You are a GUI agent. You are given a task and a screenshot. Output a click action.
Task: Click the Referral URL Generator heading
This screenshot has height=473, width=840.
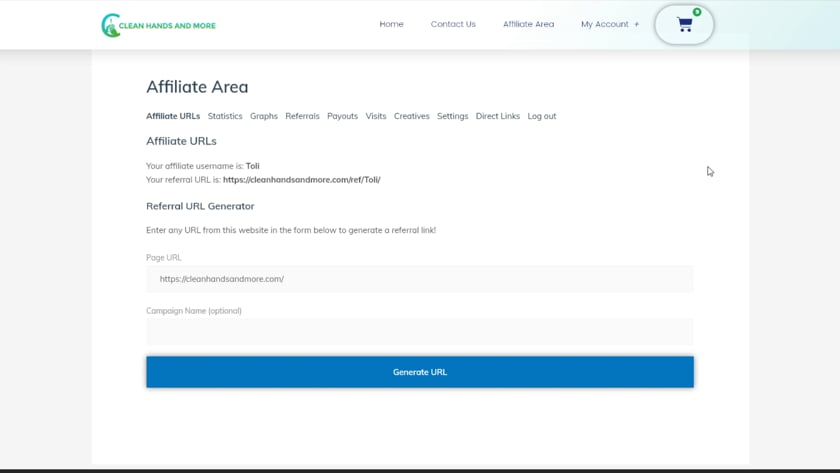point(200,206)
